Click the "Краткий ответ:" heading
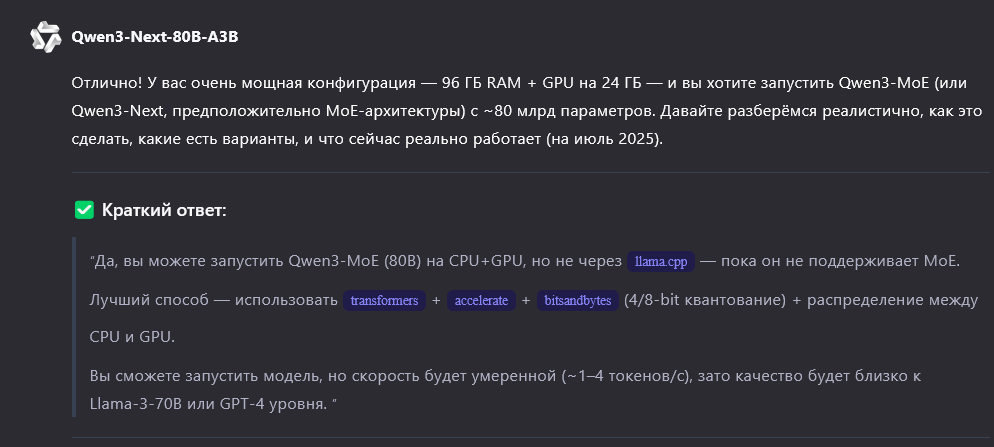The width and height of the screenshot is (994, 447). pos(164,210)
